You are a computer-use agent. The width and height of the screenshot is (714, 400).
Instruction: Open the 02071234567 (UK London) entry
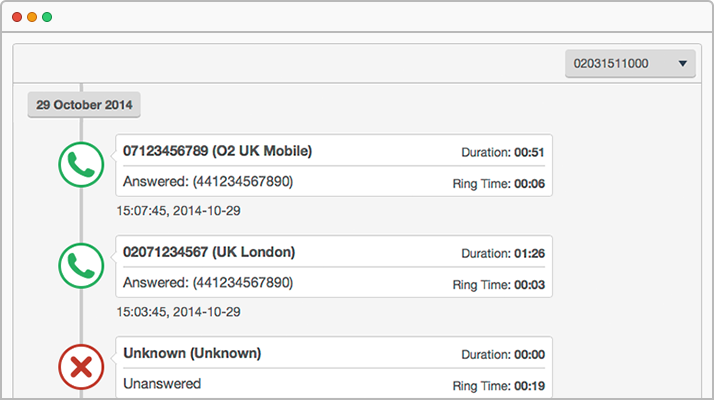[x=334, y=267]
